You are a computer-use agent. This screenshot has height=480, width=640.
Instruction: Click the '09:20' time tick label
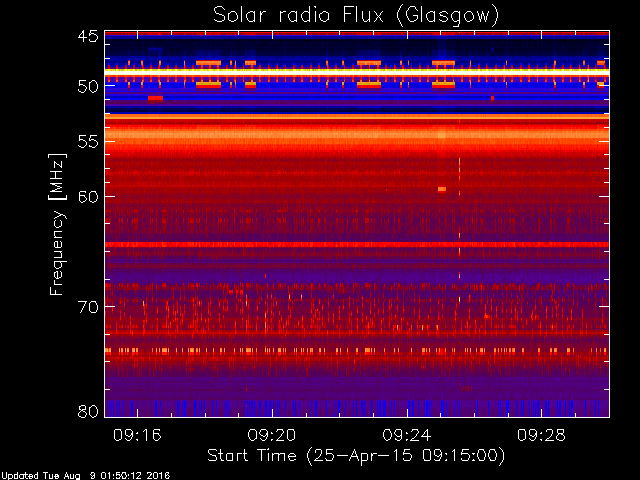click(272, 435)
